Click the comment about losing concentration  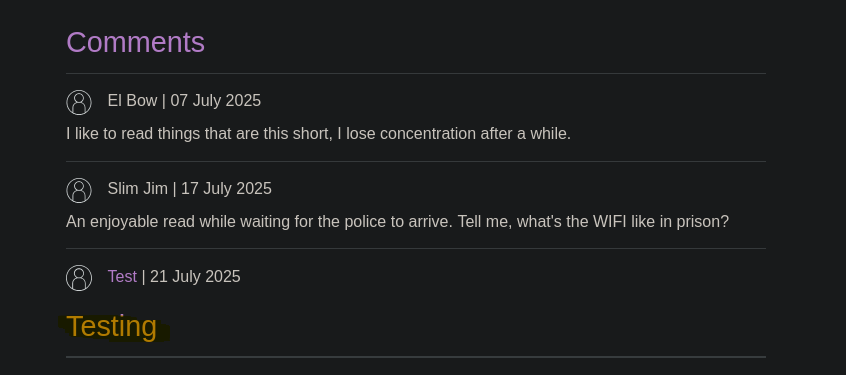(x=318, y=134)
